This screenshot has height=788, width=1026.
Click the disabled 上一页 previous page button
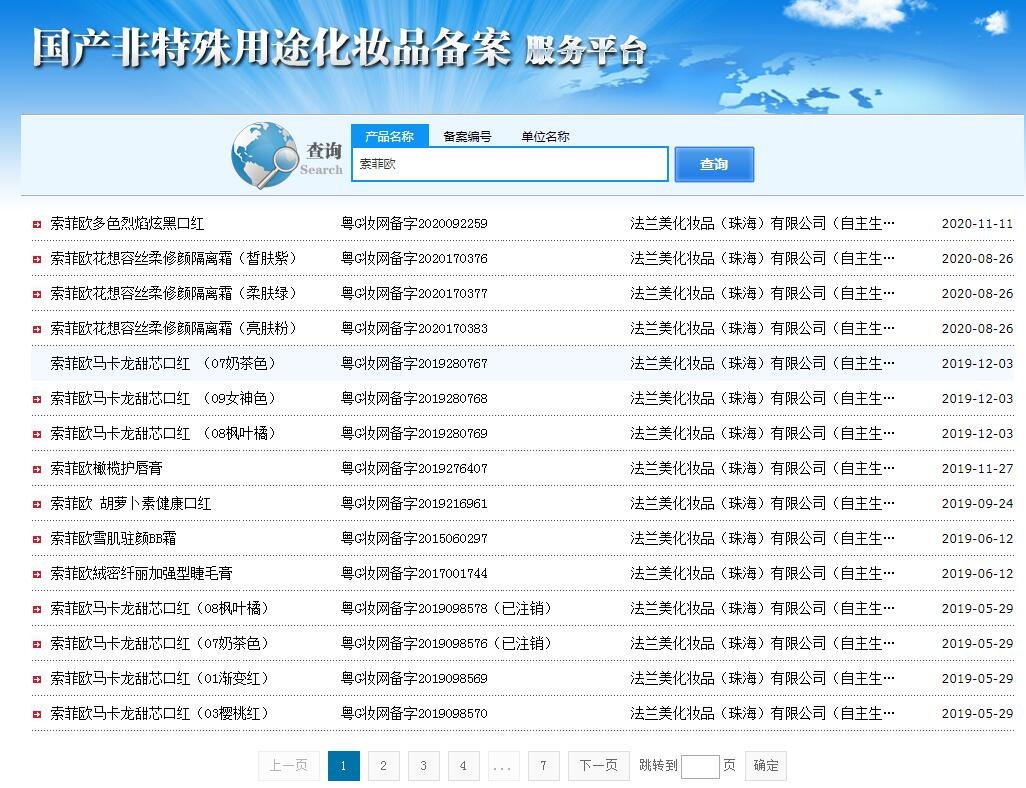(289, 766)
